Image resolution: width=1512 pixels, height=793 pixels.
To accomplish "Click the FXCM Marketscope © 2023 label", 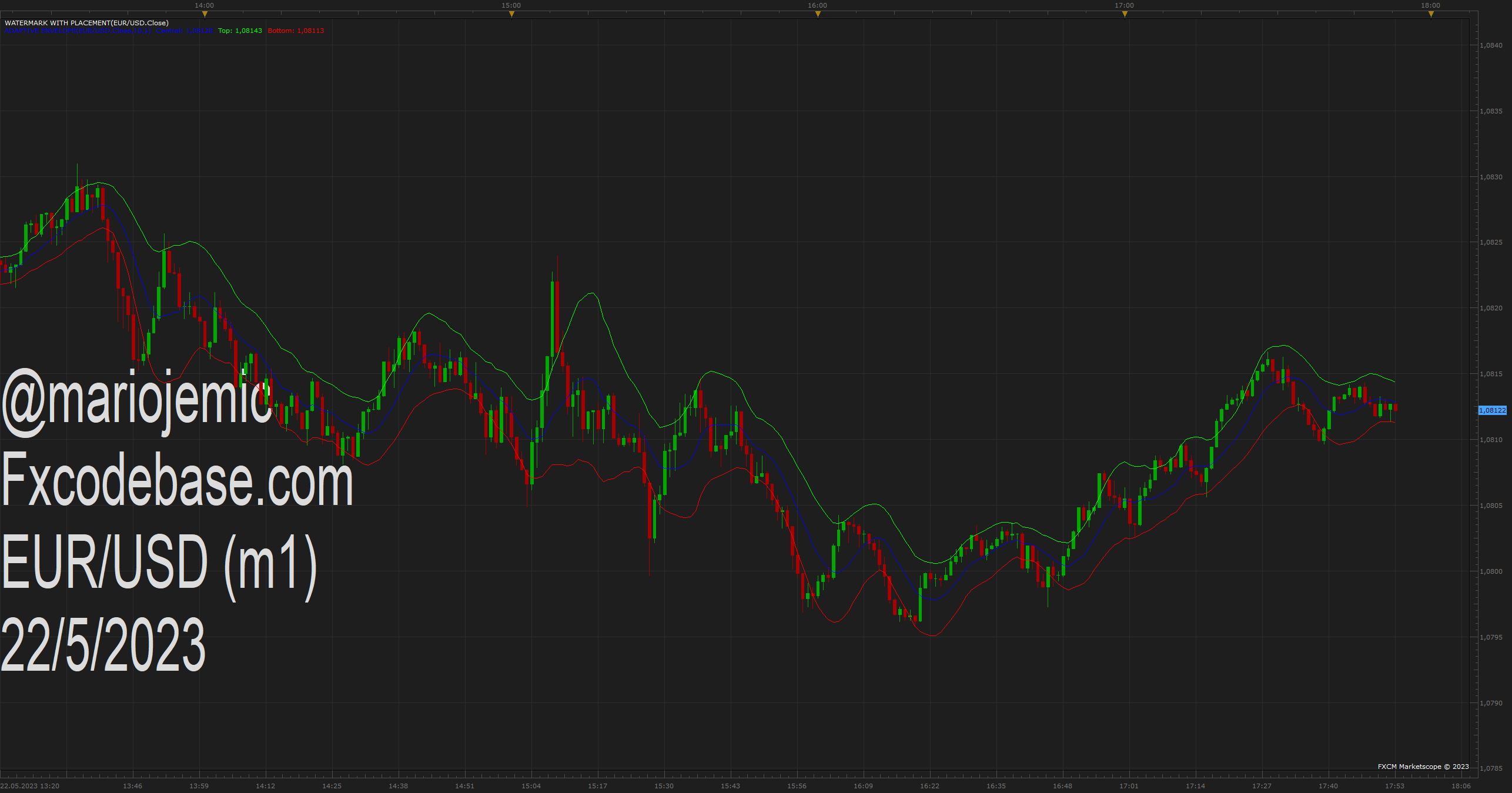I will (x=1423, y=767).
